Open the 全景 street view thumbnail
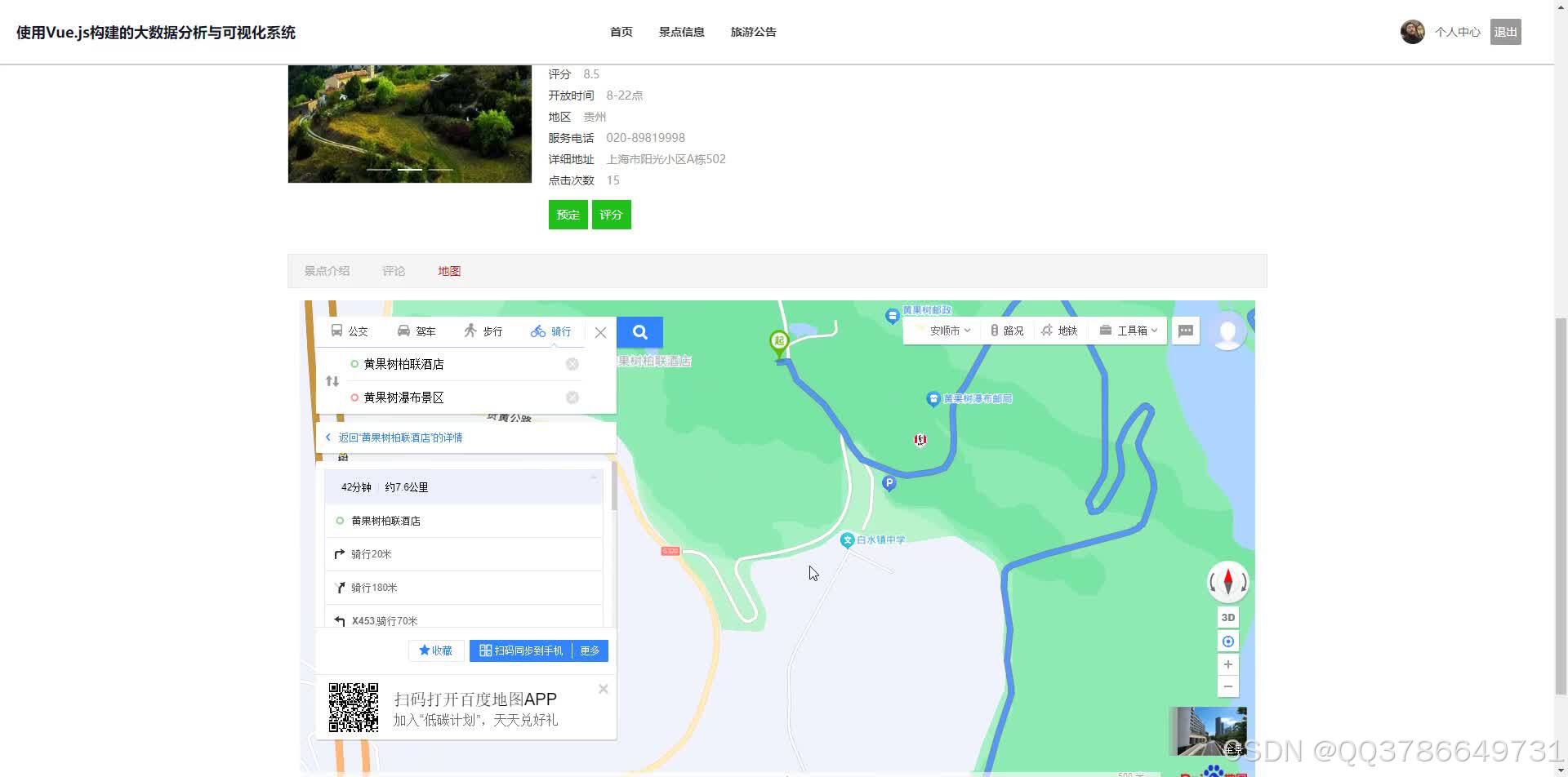 (x=1208, y=731)
